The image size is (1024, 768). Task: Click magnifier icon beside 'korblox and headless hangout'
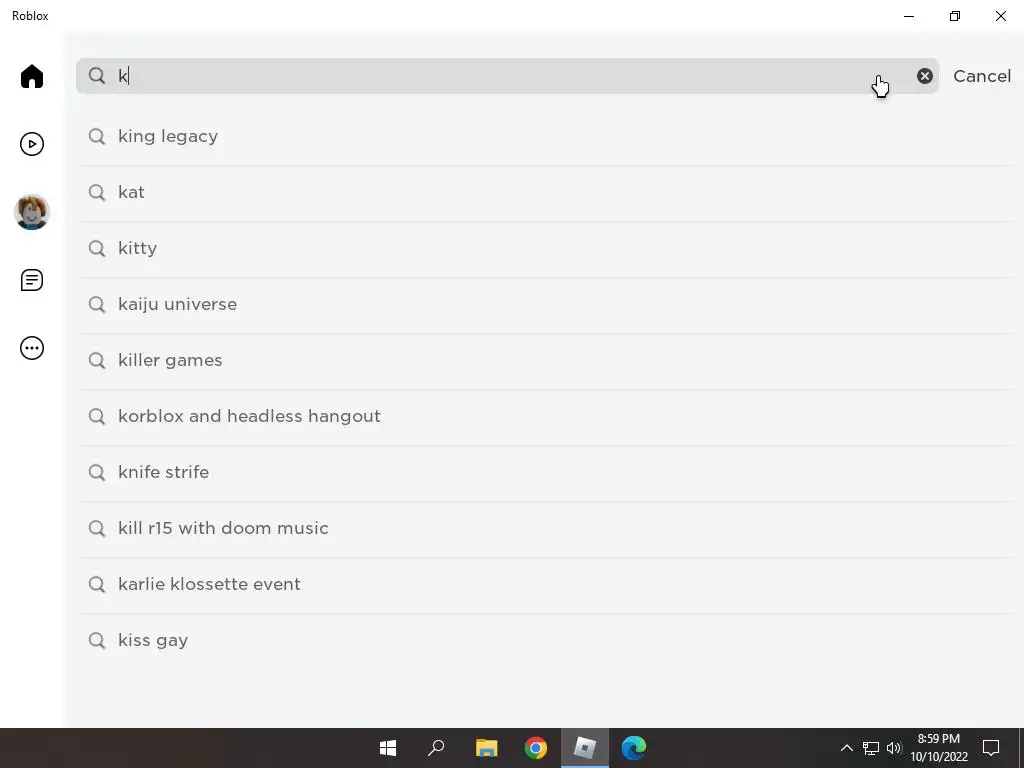pos(97,417)
